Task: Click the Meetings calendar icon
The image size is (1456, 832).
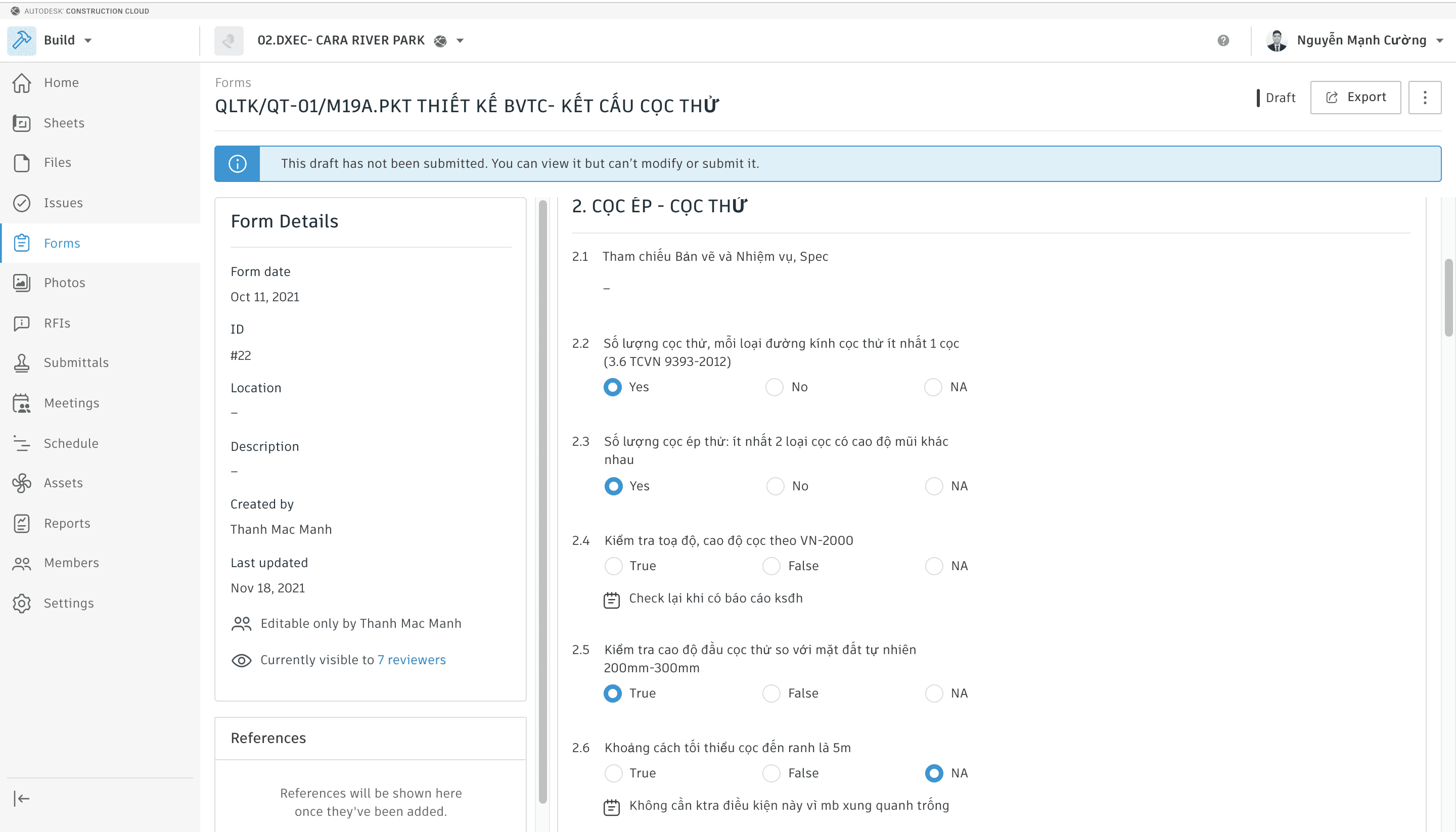Action: (x=22, y=403)
